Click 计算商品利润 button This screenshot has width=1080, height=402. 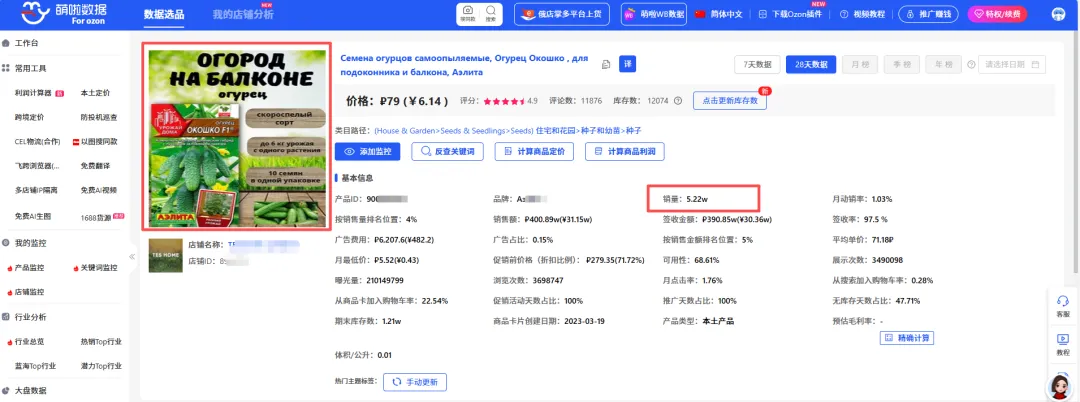(x=625, y=151)
